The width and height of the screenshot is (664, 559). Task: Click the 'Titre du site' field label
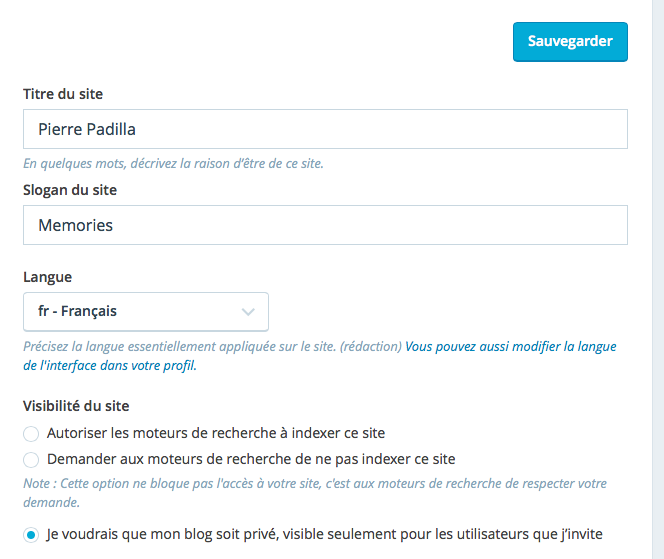(x=63, y=94)
